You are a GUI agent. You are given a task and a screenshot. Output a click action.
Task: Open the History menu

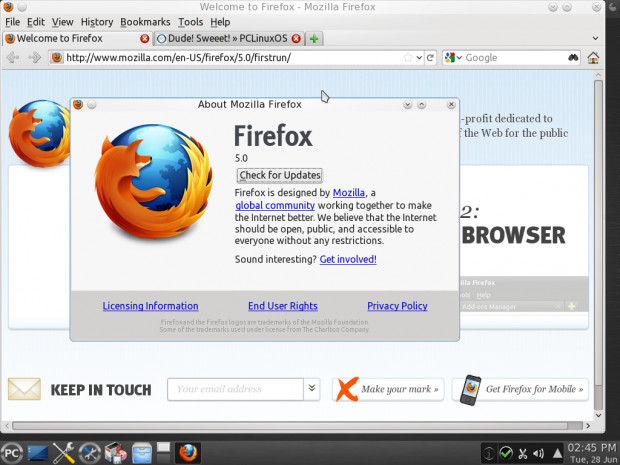(x=97, y=22)
